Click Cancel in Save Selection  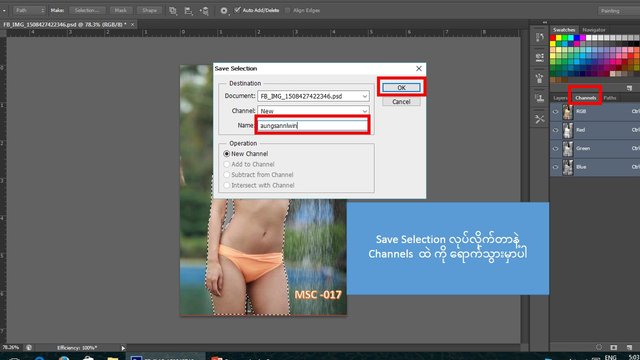401,102
